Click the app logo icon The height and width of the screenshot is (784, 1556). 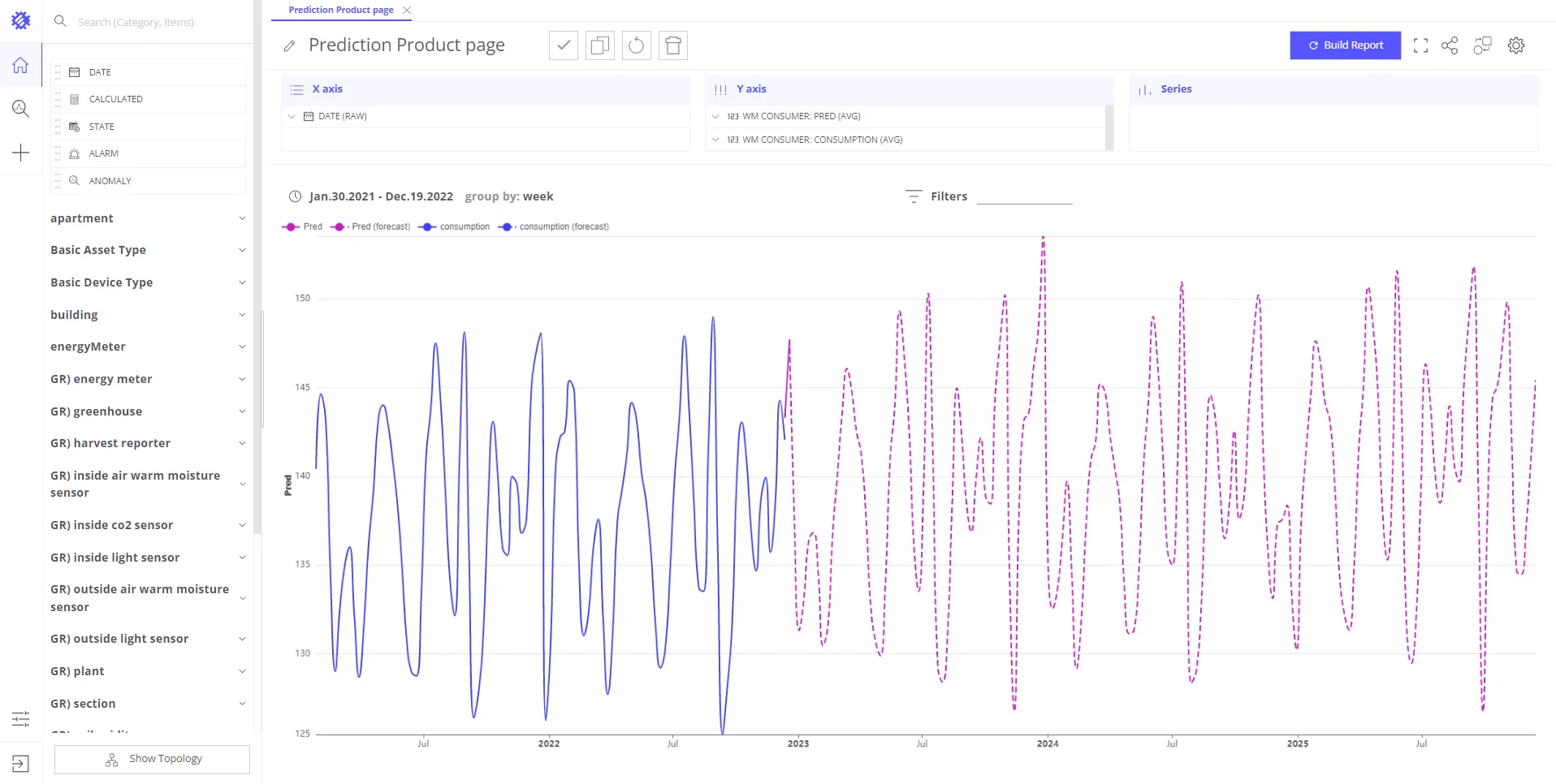pyautogui.click(x=21, y=21)
